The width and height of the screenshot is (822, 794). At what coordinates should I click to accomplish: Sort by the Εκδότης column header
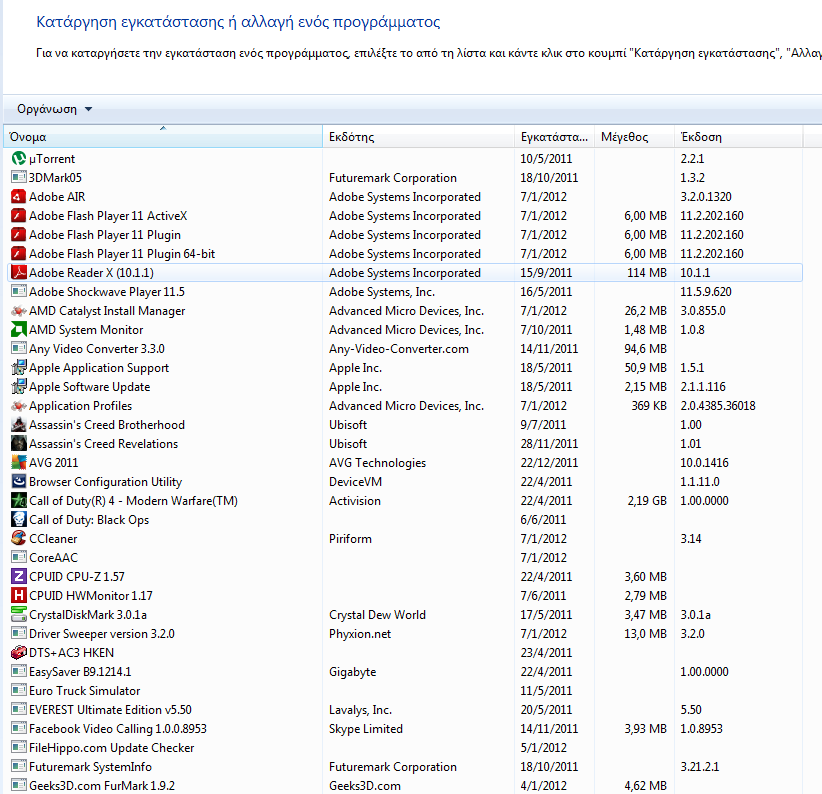tap(418, 137)
